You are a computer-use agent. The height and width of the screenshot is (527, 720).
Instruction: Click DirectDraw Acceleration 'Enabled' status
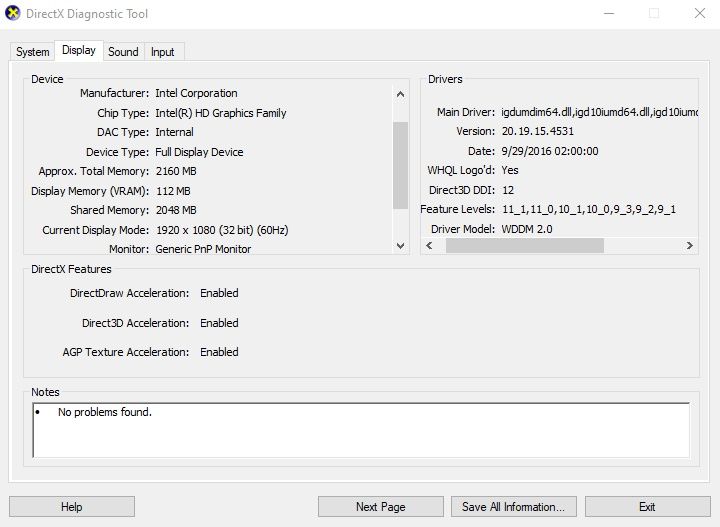(x=219, y=293)
